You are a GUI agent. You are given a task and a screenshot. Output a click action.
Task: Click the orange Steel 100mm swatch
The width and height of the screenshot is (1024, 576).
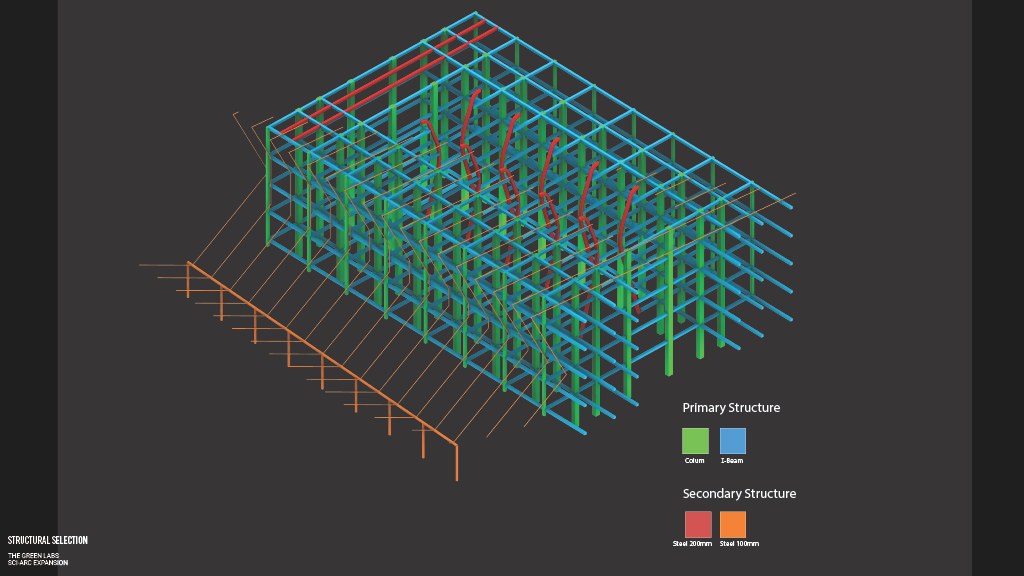tap(733, 524)
